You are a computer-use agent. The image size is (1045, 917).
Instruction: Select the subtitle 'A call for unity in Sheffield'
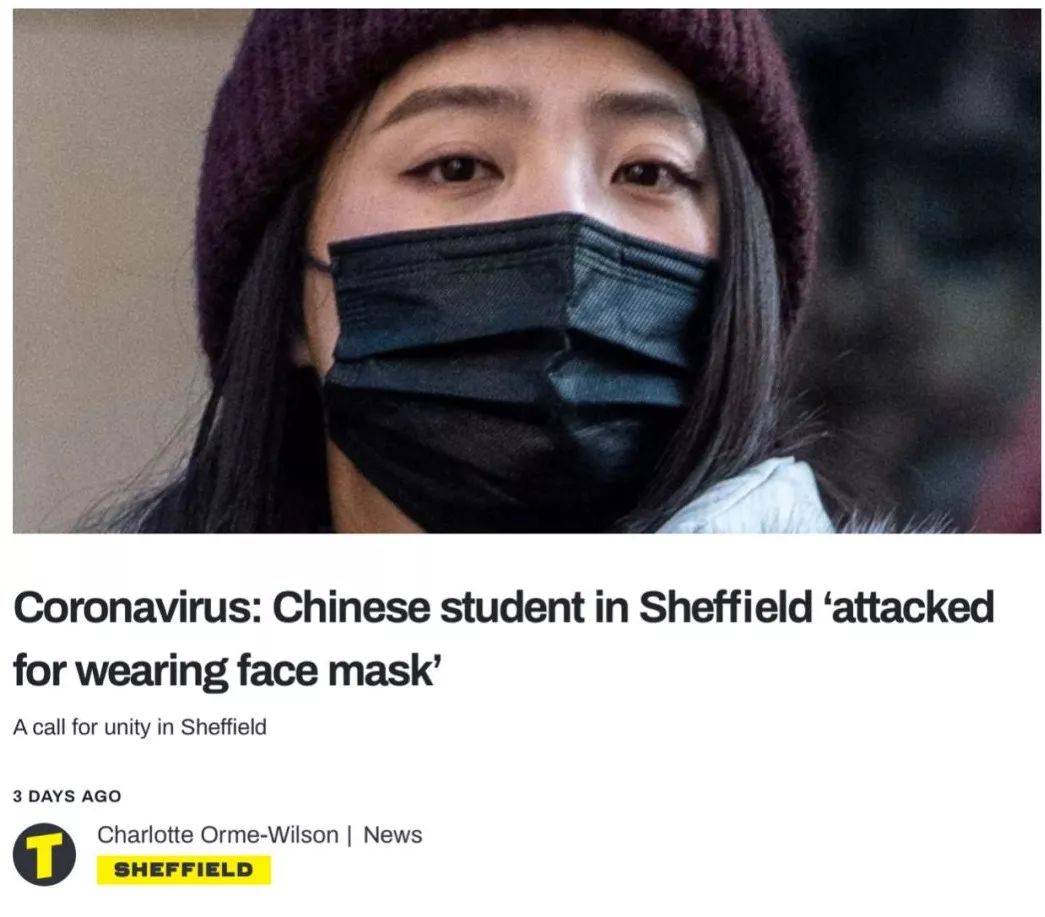point(139,726)
